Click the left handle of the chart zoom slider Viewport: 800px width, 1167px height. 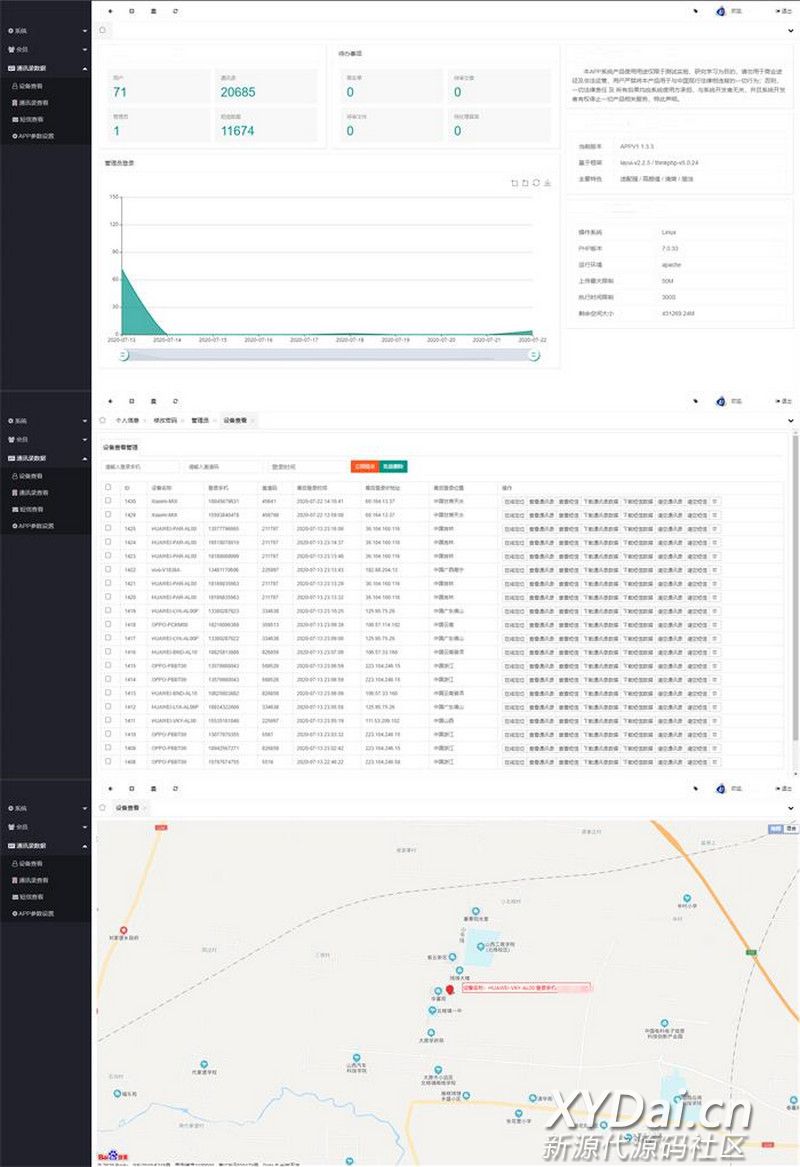[x=124, y=356]
